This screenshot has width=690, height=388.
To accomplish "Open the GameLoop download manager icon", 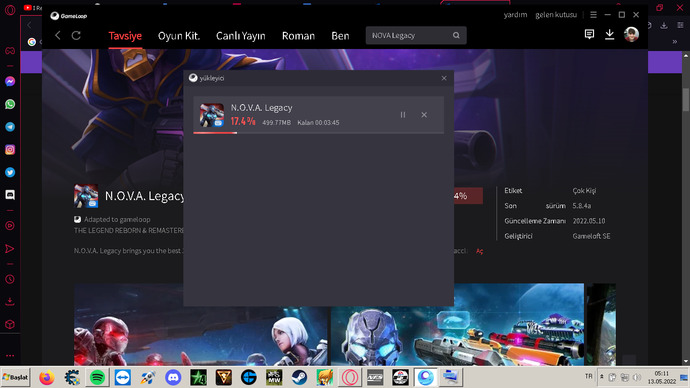I will [x=609, y=34].
